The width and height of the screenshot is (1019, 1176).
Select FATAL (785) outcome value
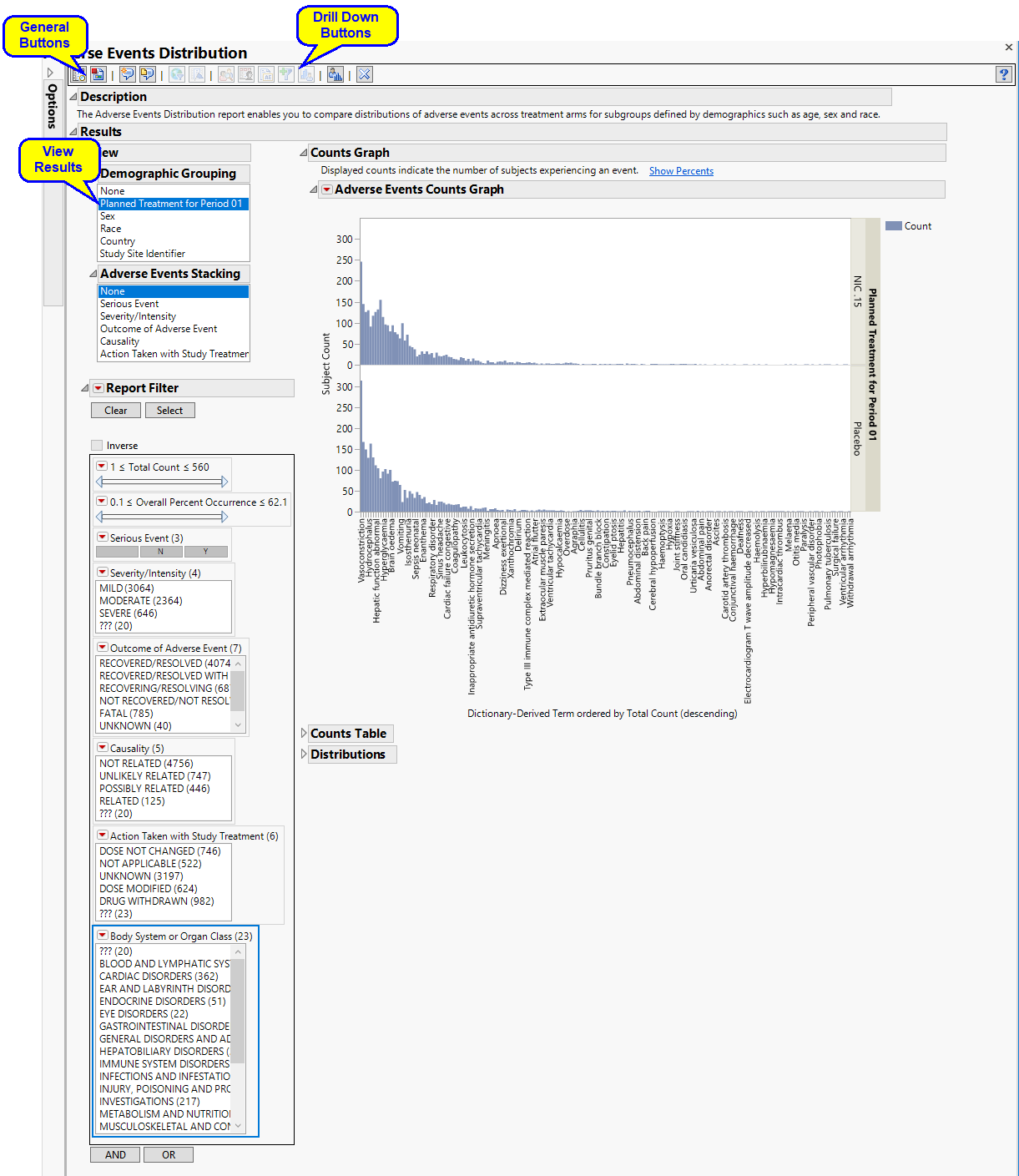(x=164, y=714)
